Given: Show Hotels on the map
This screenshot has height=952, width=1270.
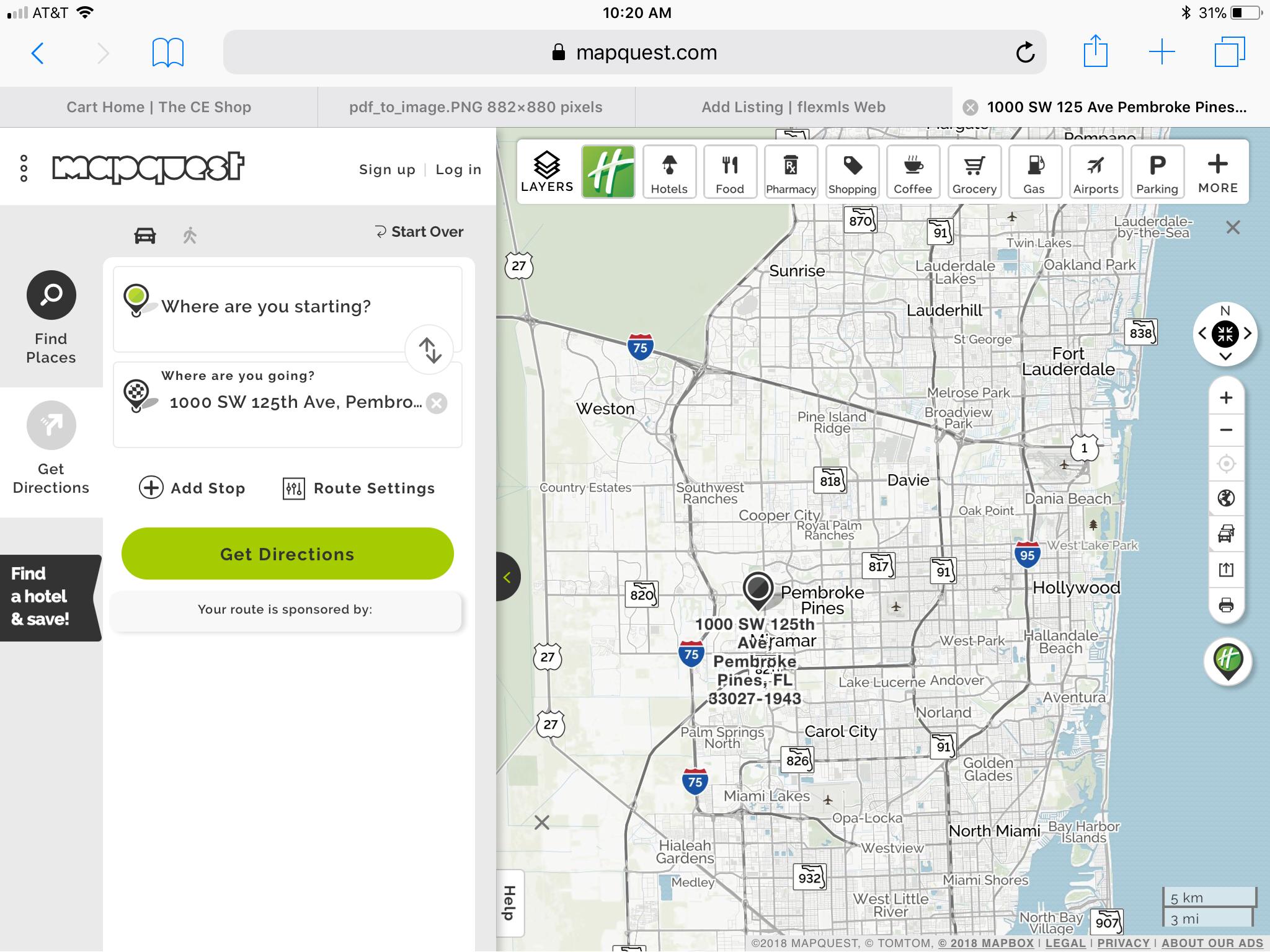Looking at the screenshot, I should tap(669, 172).
